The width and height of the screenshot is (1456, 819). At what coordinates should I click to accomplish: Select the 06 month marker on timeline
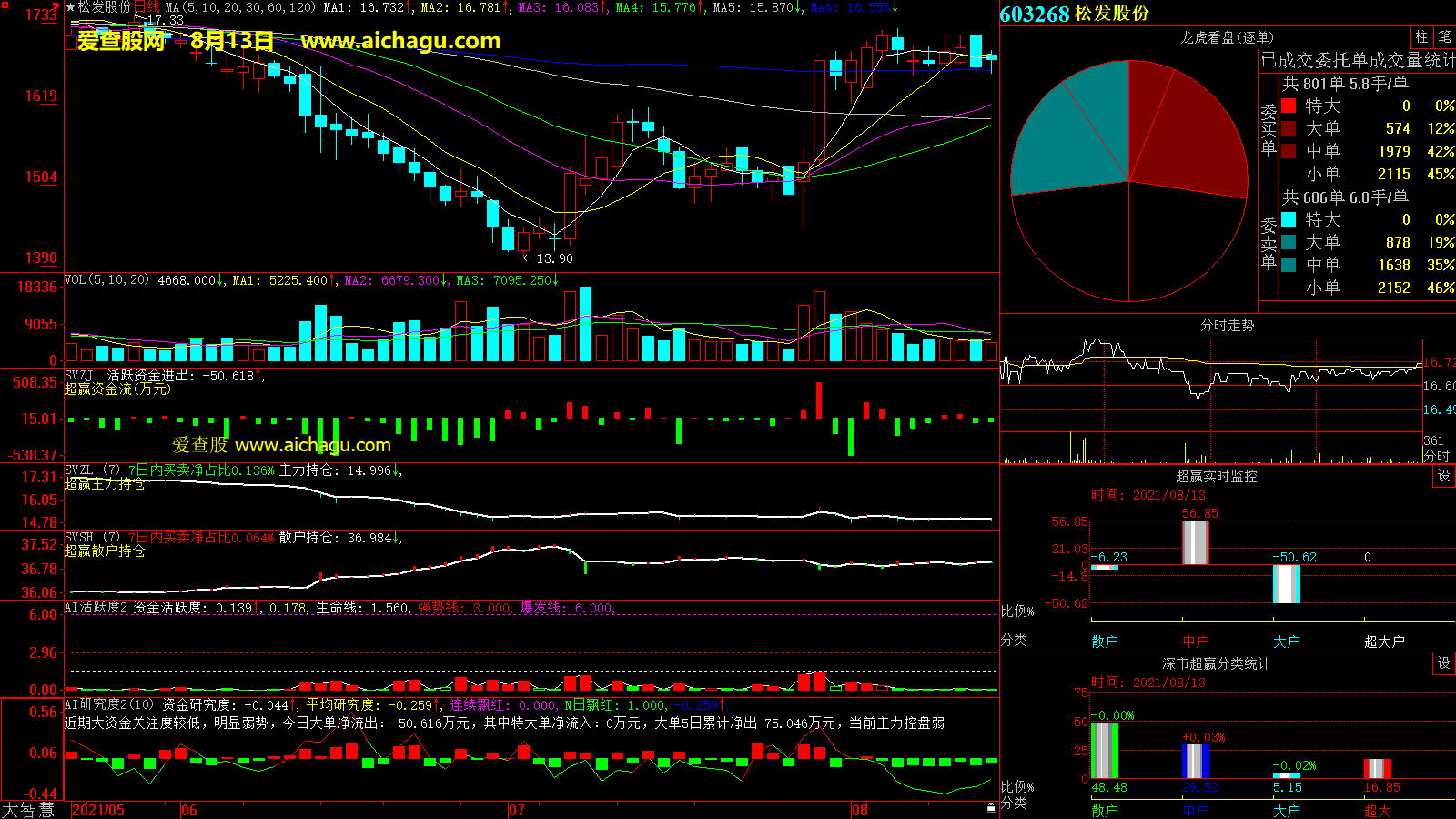pos(189,810)
